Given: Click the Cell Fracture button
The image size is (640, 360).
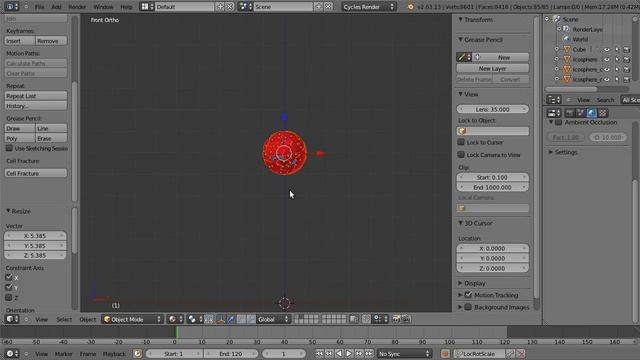Looking at the screenshot, I should coord(36,173).
